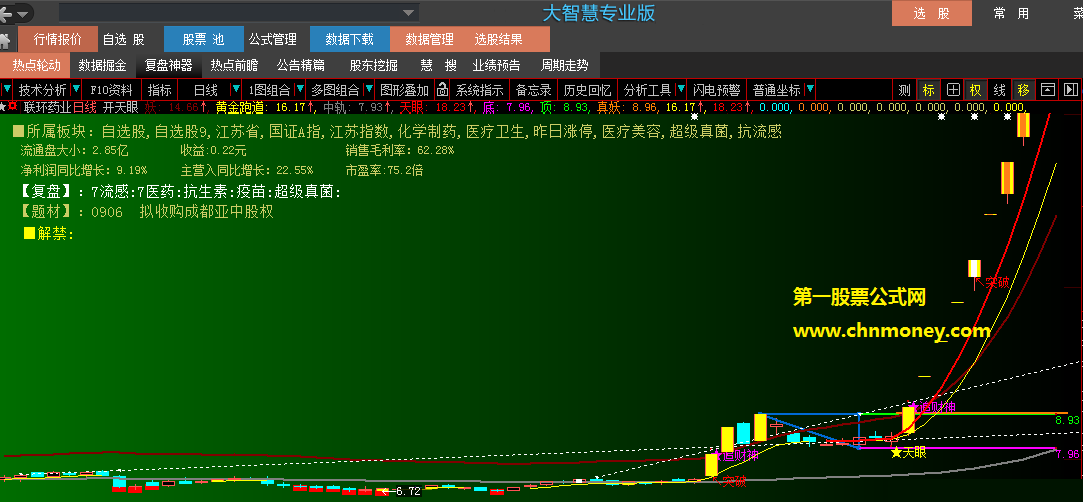This screenshot has width=1083, height=502.
Task: Open the 热点前瞻 sub-tab
Action: [235, 66]
